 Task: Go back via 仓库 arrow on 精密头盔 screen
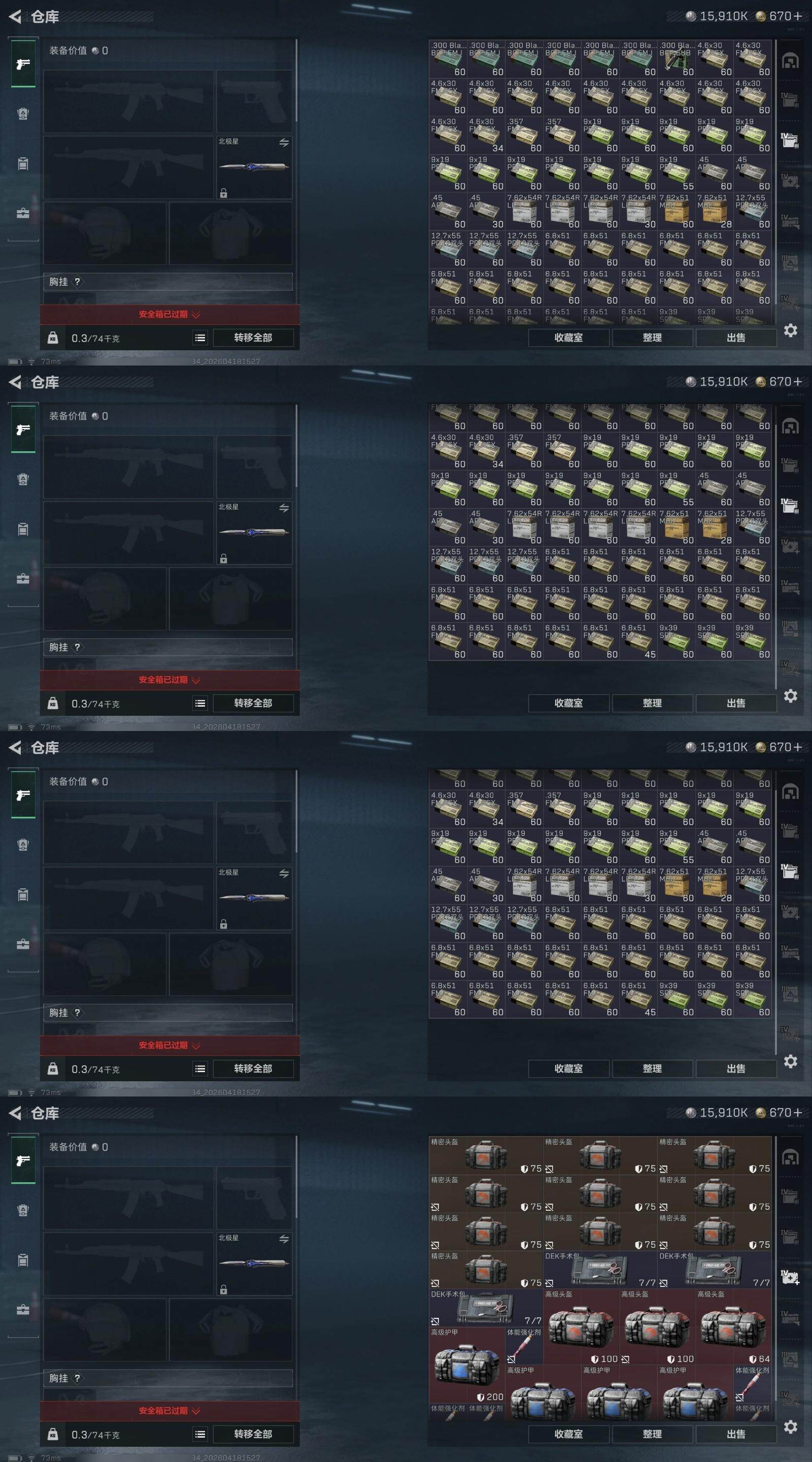(x=15, y=1113)
